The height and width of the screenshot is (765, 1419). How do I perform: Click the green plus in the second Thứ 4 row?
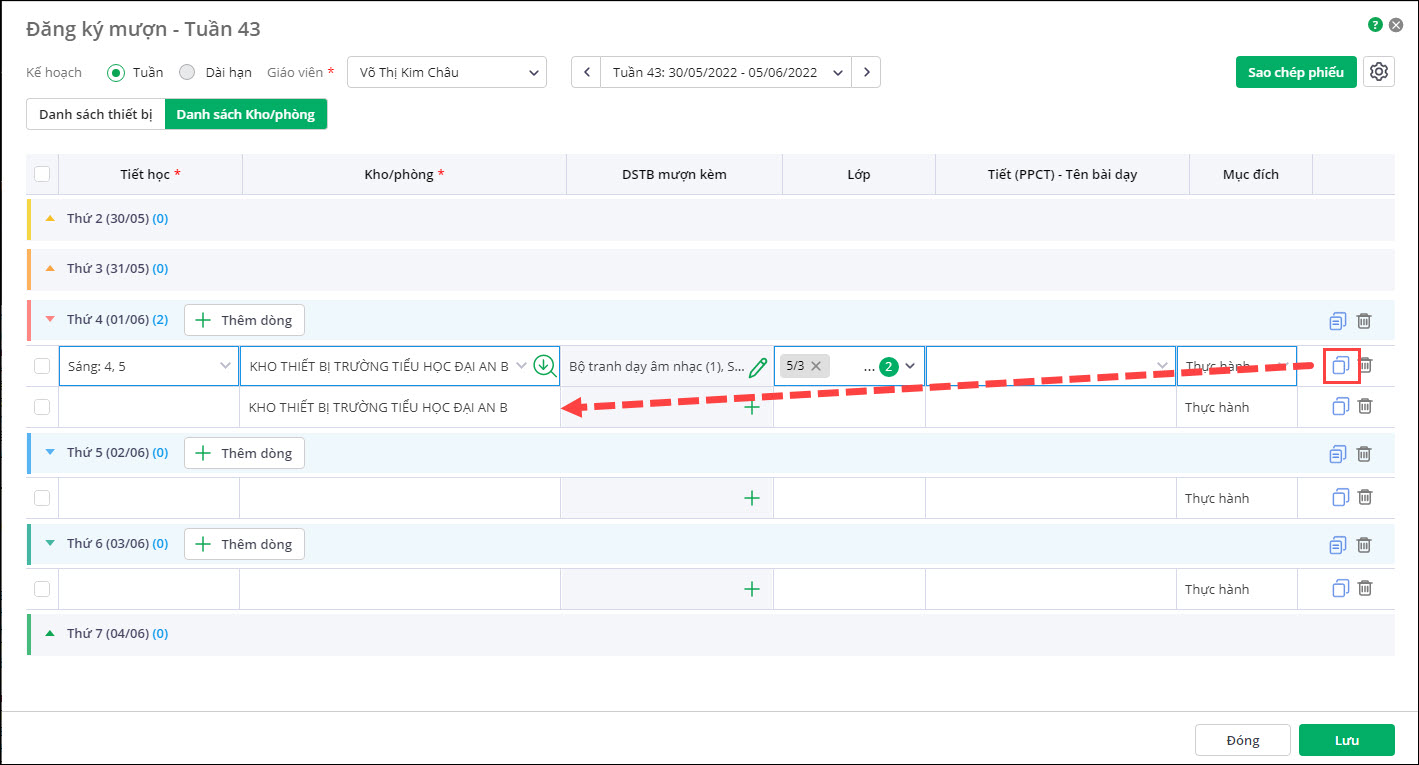pyautogui.click(x=752, y=407)
